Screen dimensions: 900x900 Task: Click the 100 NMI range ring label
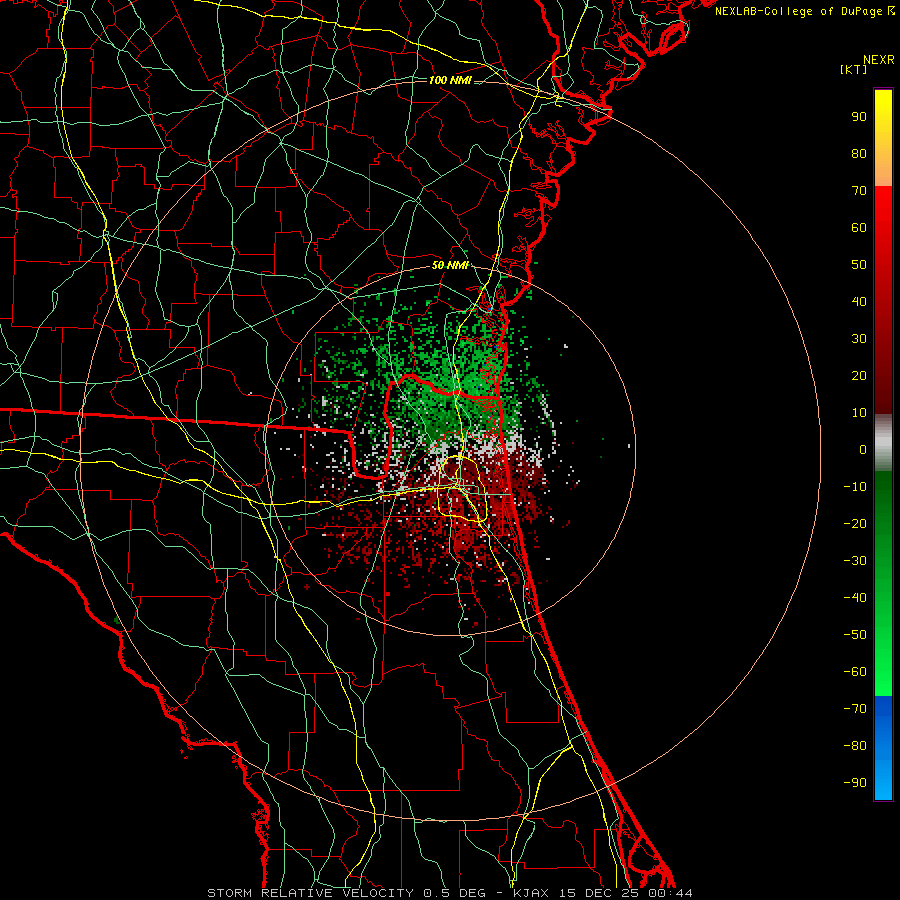click(x=450, y=80)
